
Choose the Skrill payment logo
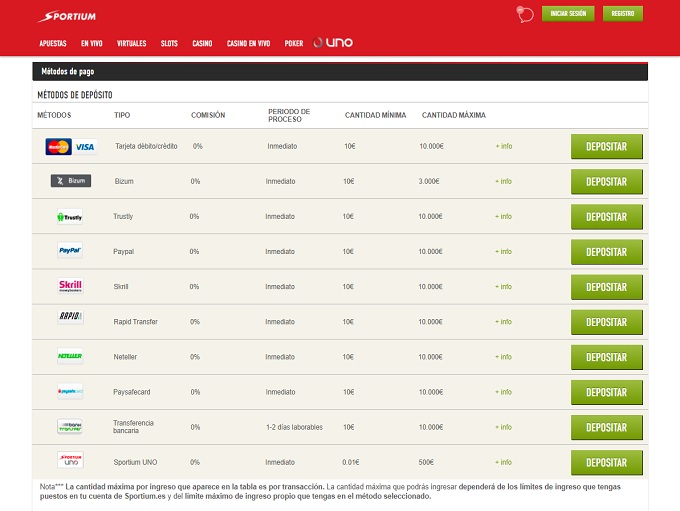(70, 286)
